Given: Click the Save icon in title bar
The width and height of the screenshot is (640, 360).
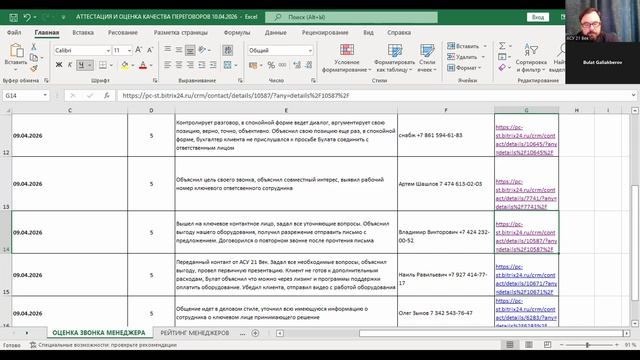Looking at the screenshot, I should click(13, 17).
